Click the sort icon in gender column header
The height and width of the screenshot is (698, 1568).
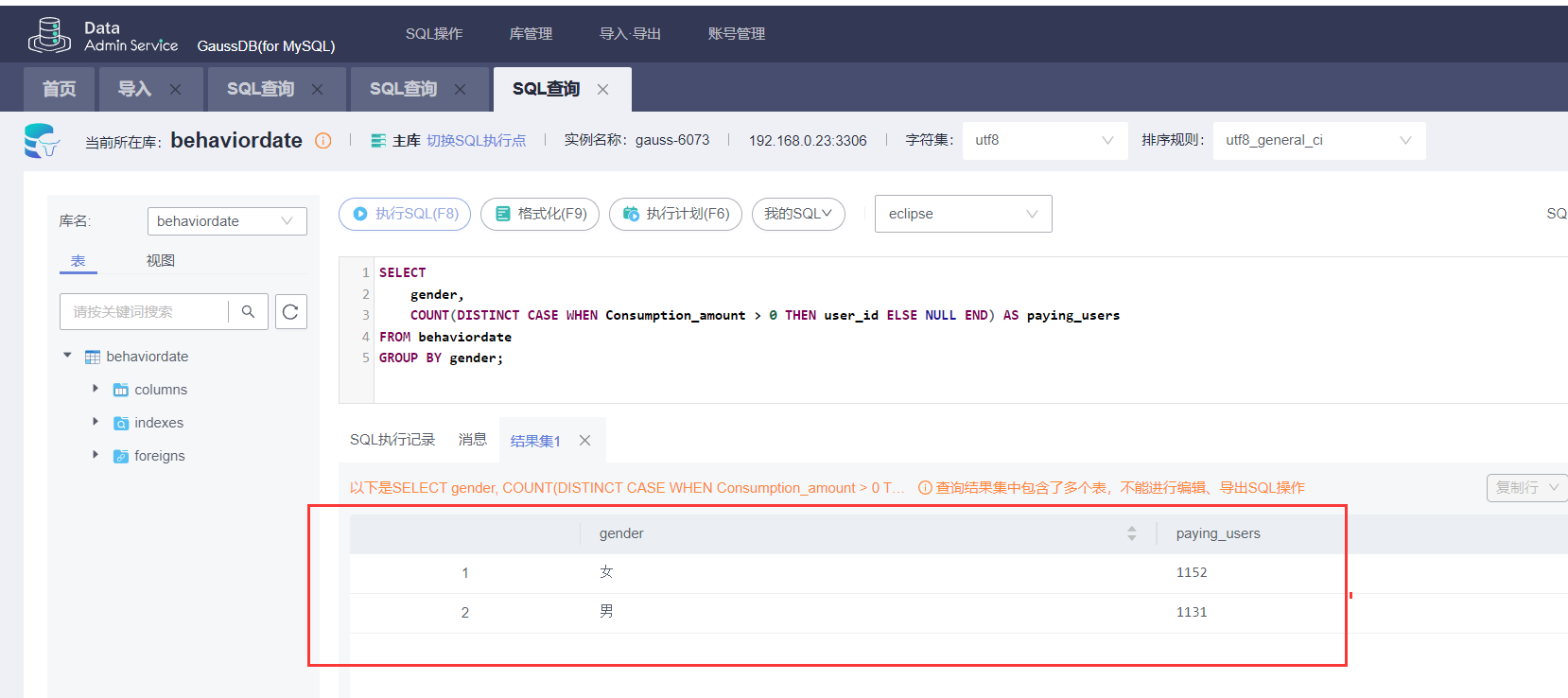[1132, 533]
